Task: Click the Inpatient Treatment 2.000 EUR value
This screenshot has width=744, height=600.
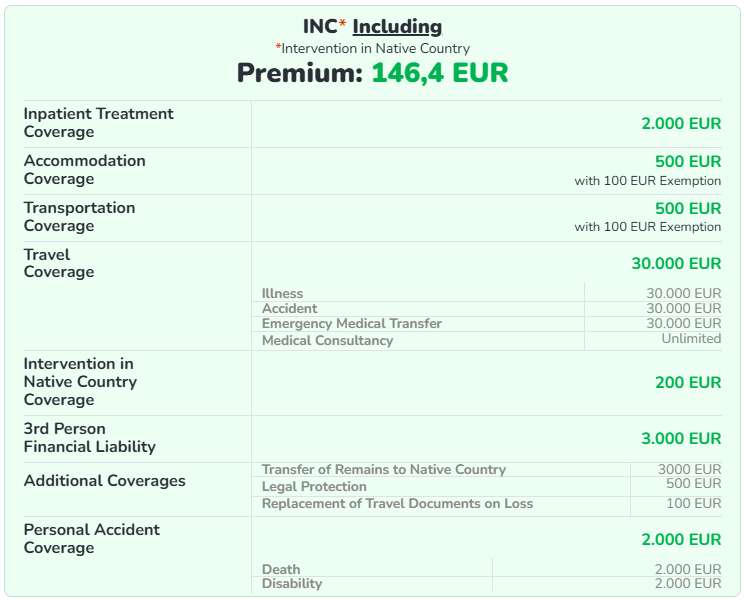Action: pyautogui.click(x=681, y=124)
